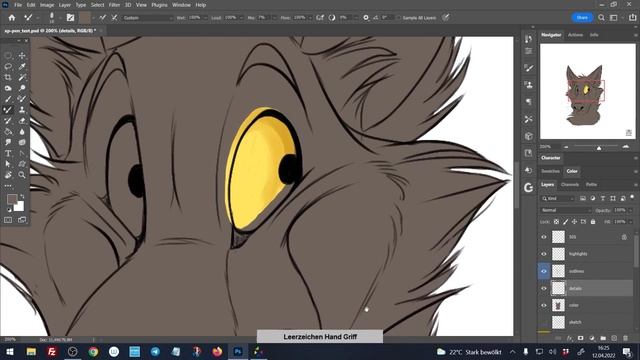
Task: Select the Eraser tool
Action: click(x=22, y=121)
